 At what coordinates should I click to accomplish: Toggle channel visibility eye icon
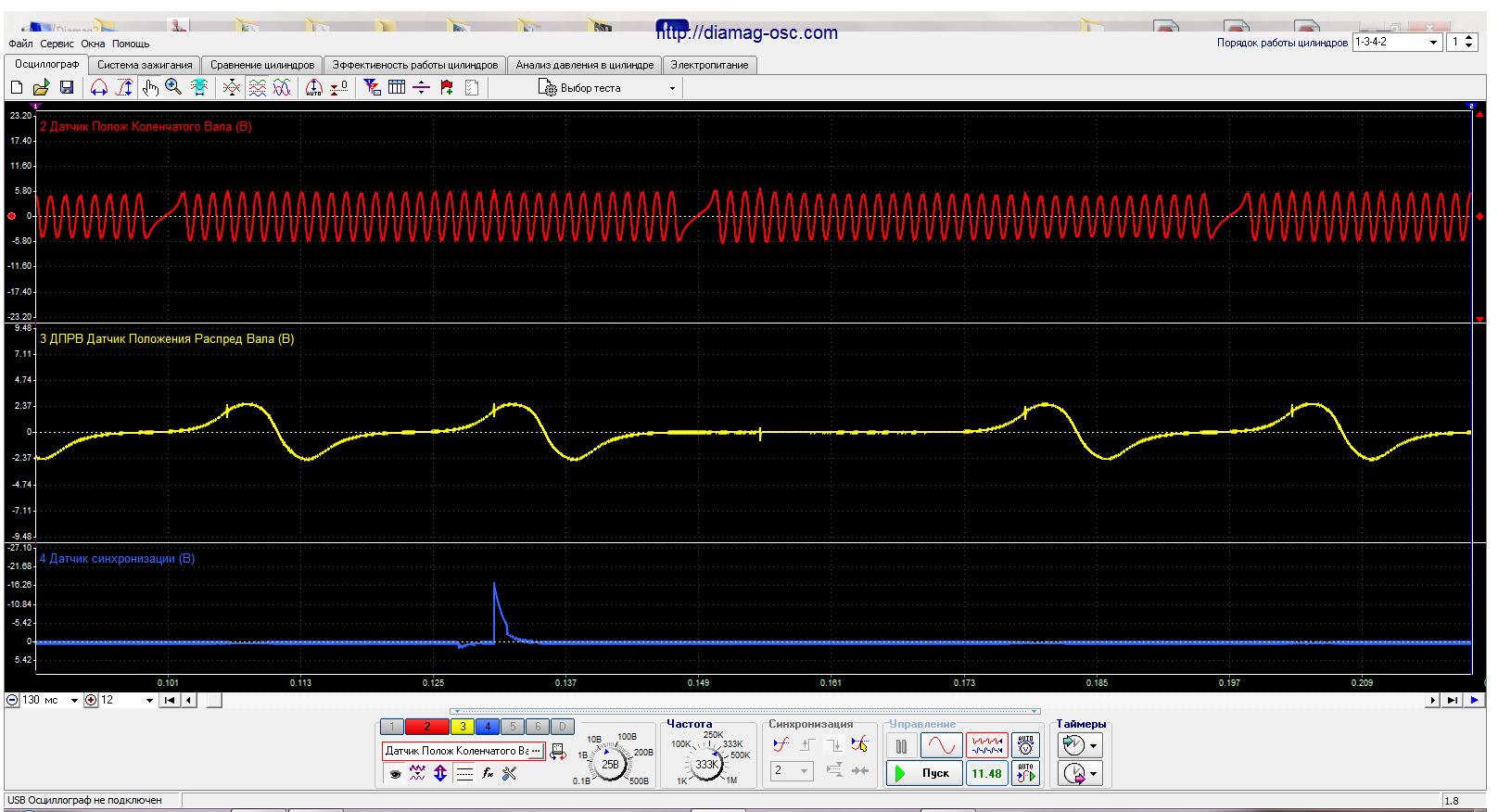click(x=396, y=773)
